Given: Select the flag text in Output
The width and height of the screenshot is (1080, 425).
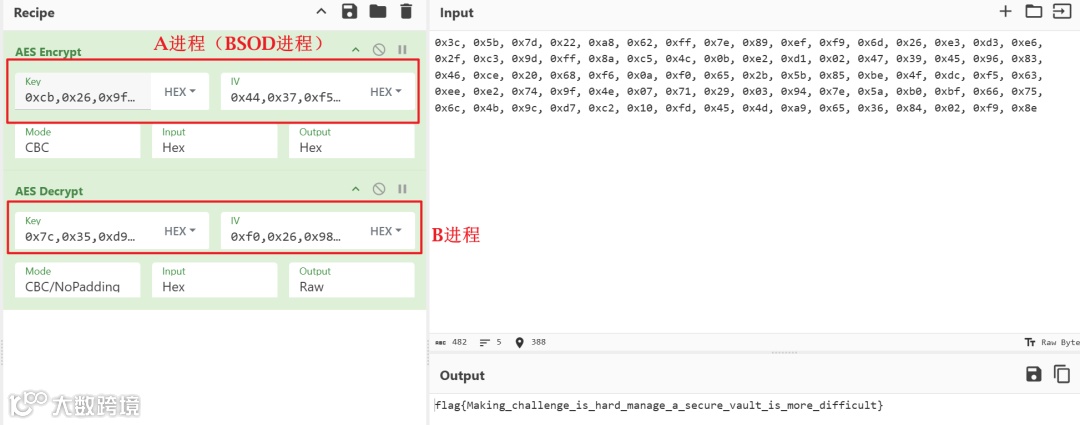Looking at the screenshot, I should coord(658,405).
